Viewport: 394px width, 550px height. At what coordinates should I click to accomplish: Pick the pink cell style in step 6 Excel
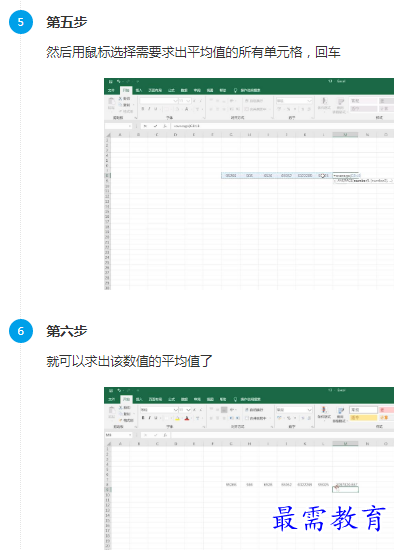[386, 410]
